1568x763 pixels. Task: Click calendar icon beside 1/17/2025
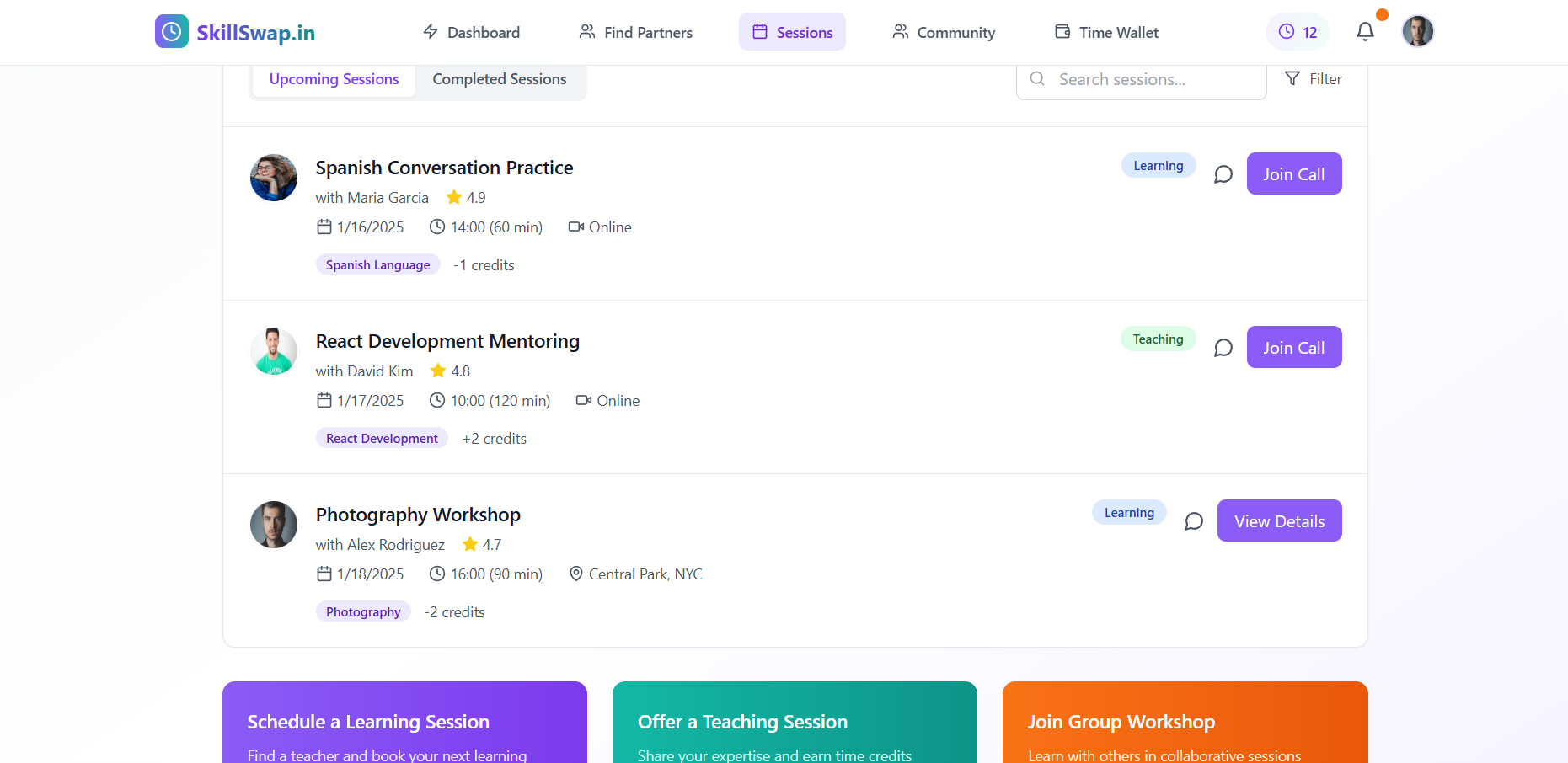click(x=324, y=400)
